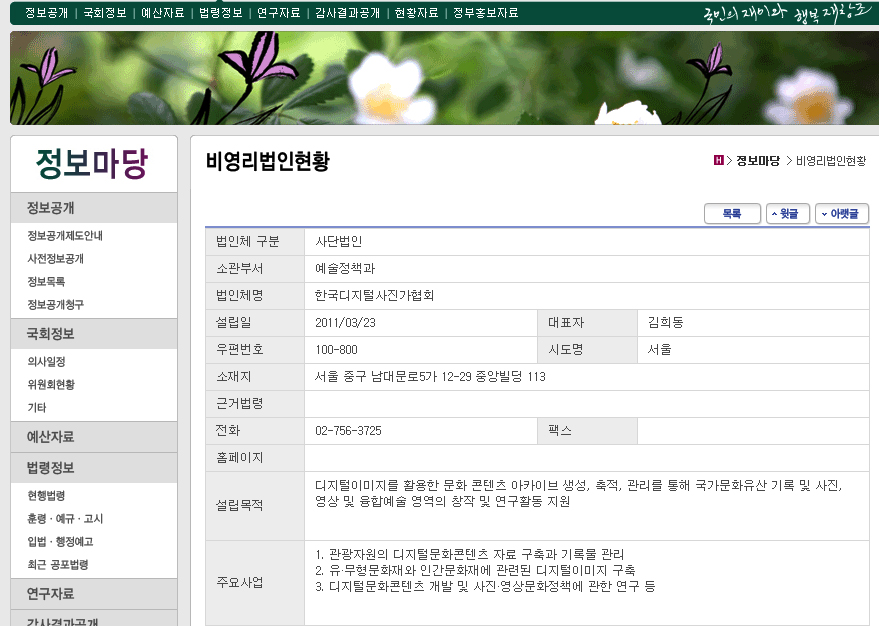This screenshot has height=626, width=879.
Task: Click the 윗글 (previous post) button
Action: pyautogui.click(x=788, y=214)
